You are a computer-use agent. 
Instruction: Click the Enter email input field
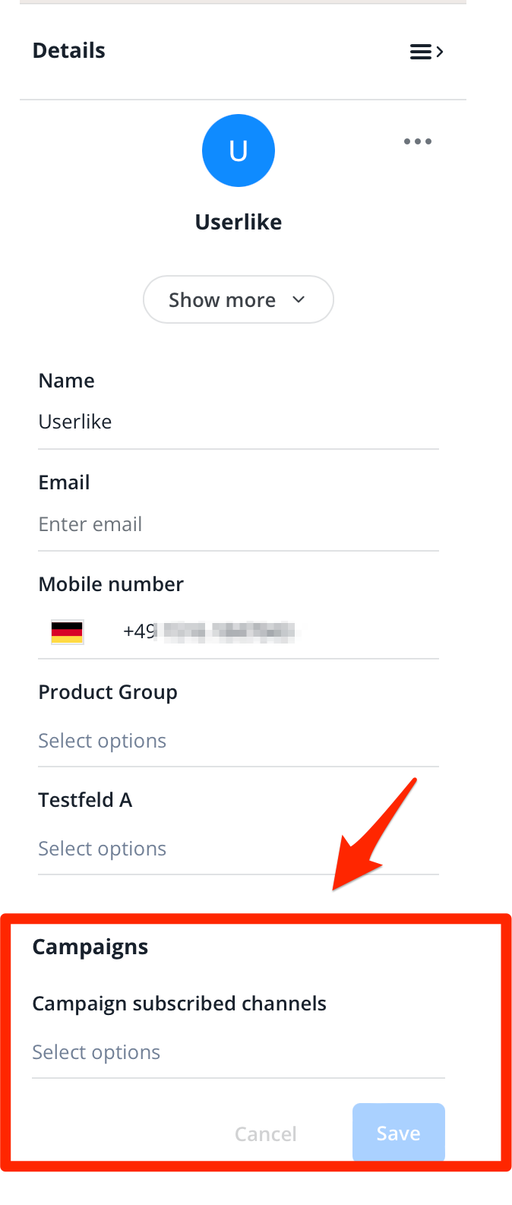(238, 524)
